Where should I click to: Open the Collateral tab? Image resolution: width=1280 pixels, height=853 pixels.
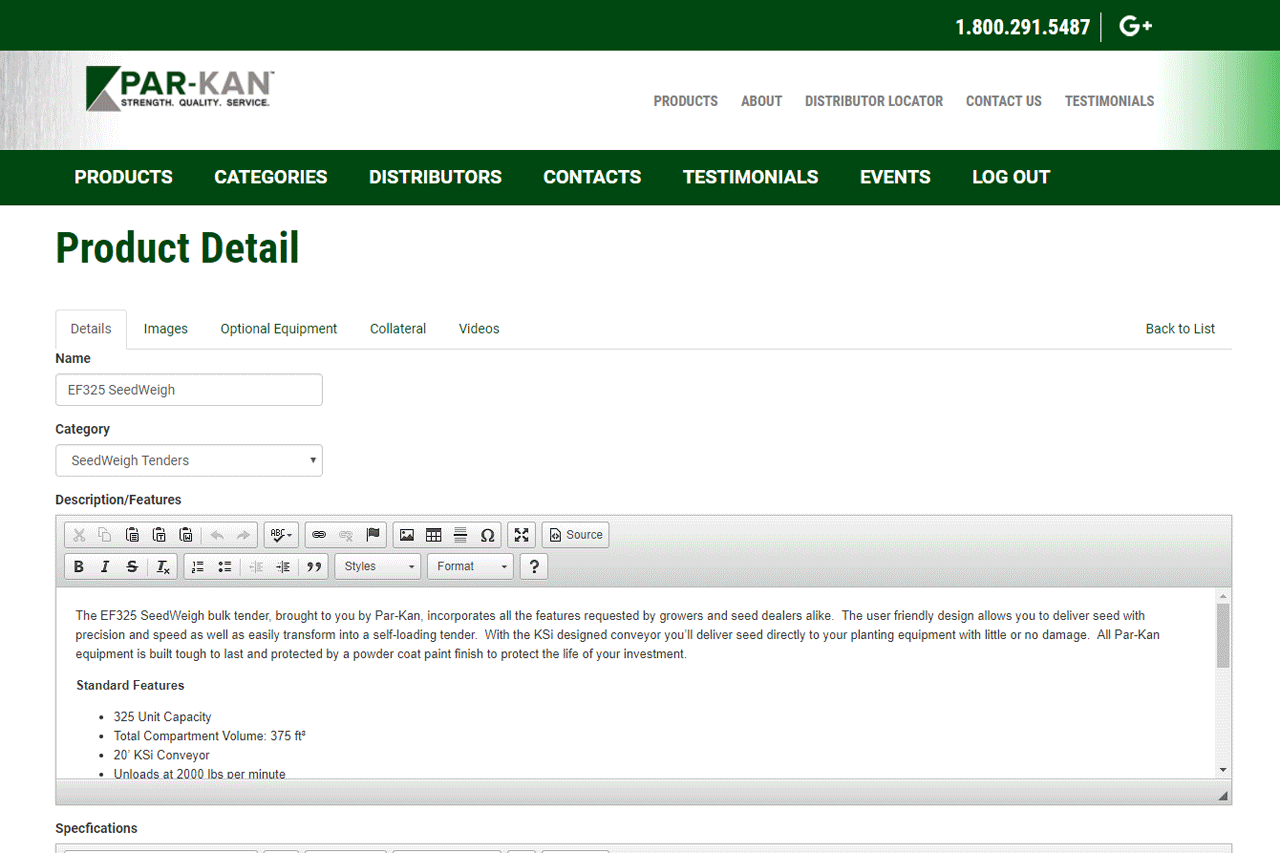click(x=398, y=329)
